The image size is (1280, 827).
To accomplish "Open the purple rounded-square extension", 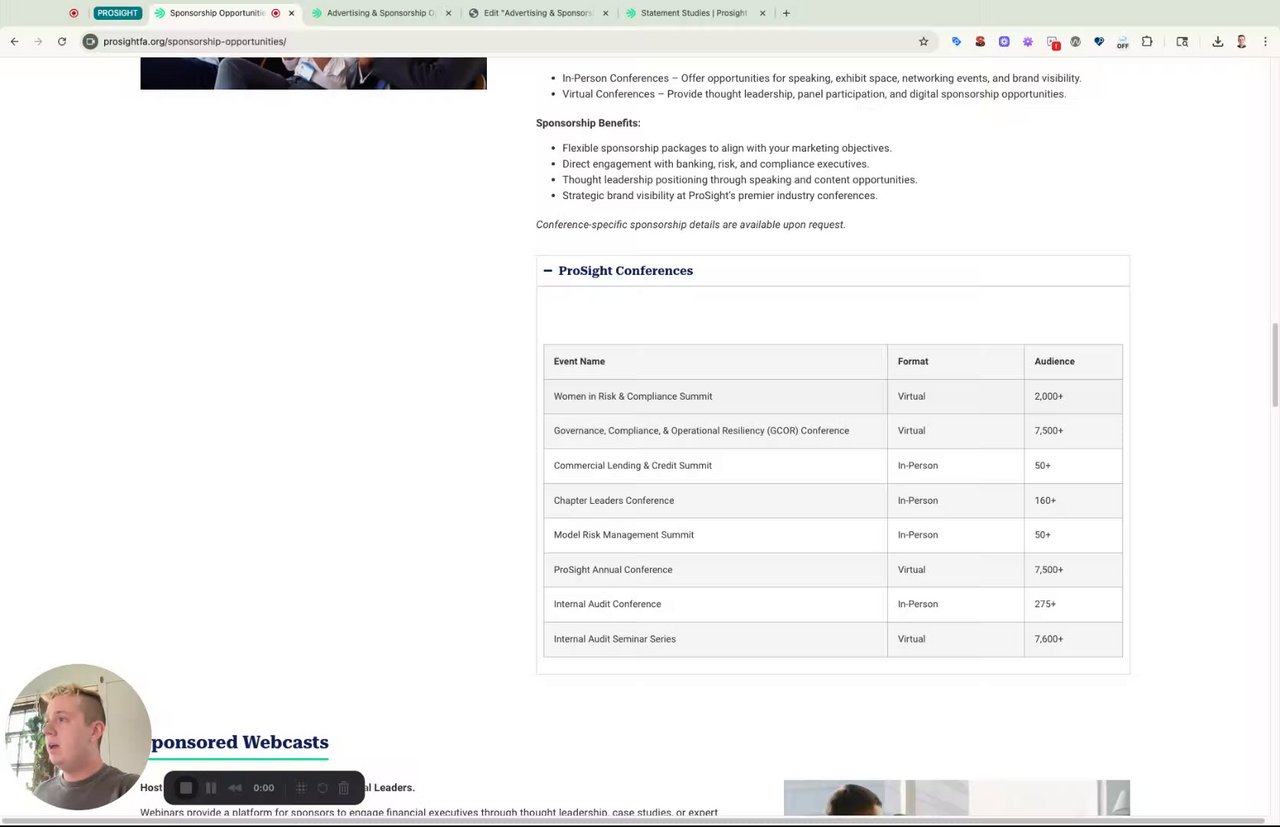I will [1004, 41].
